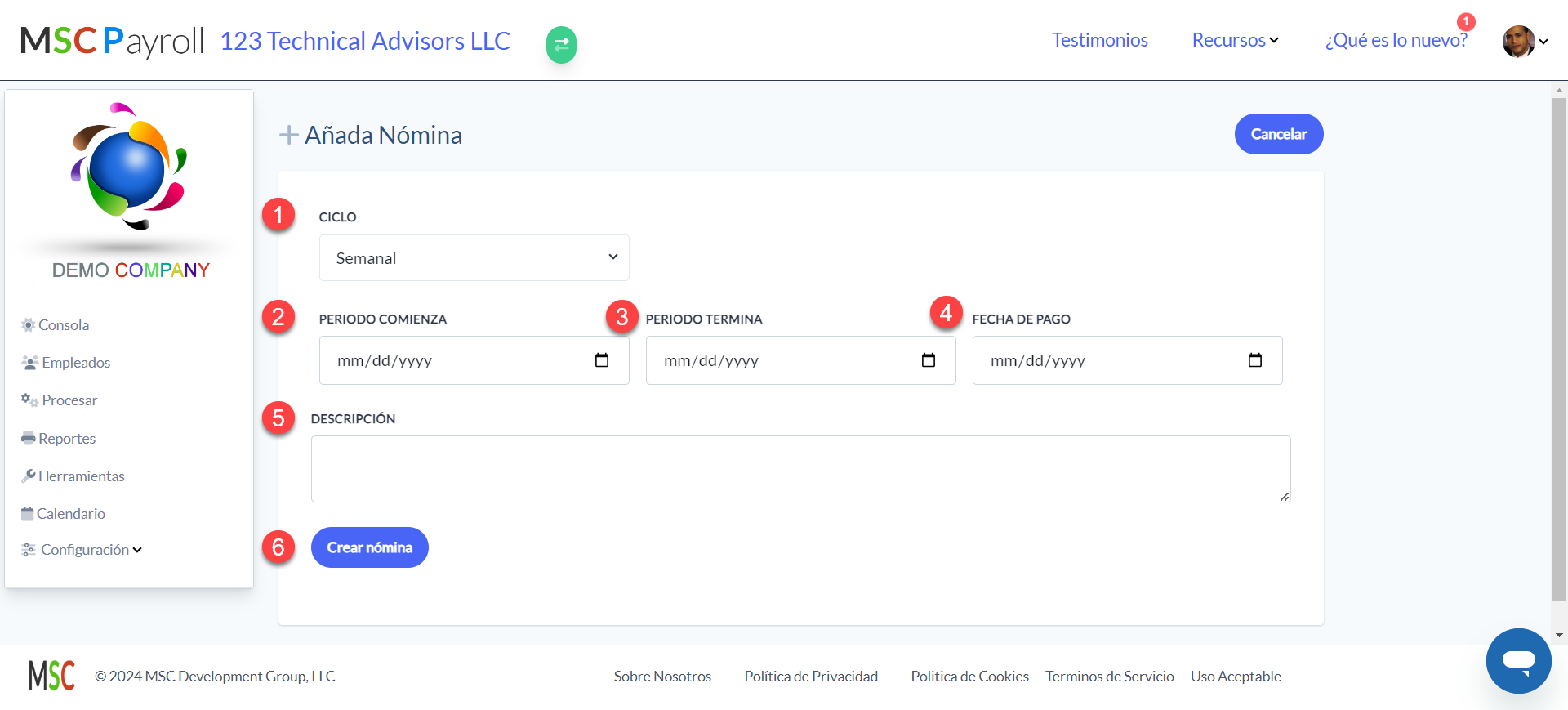Click the MSC Payroll logo

[112, 41]
